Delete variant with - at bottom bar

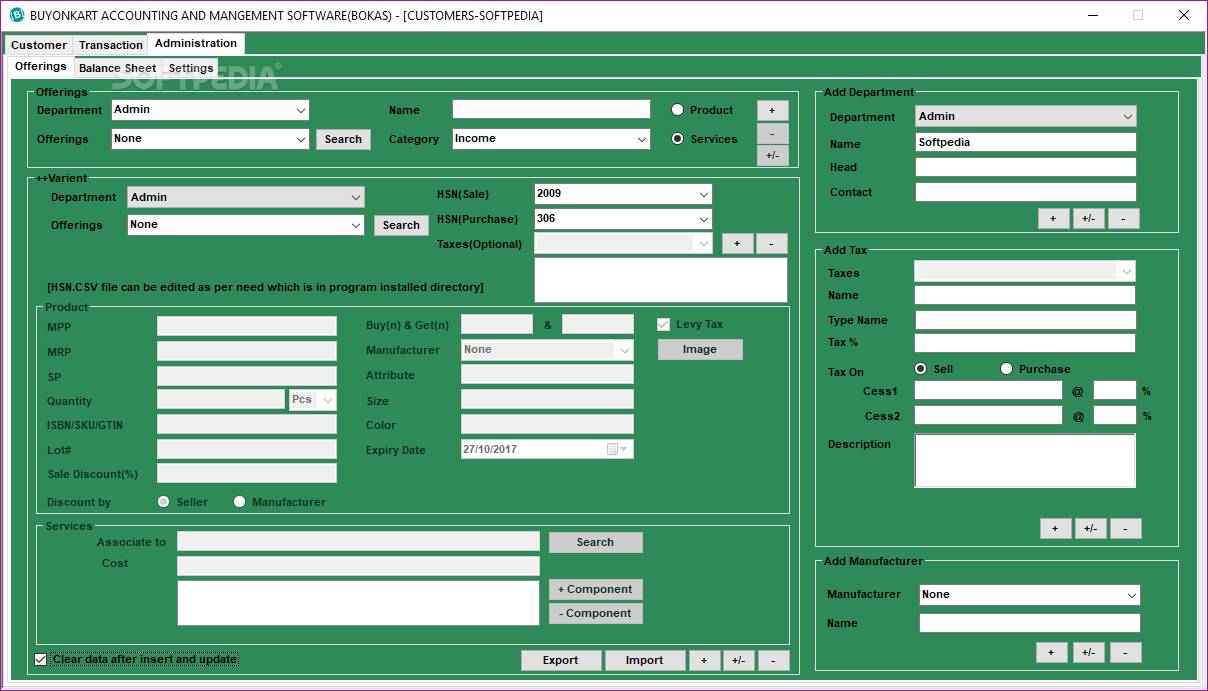point(773,660)
